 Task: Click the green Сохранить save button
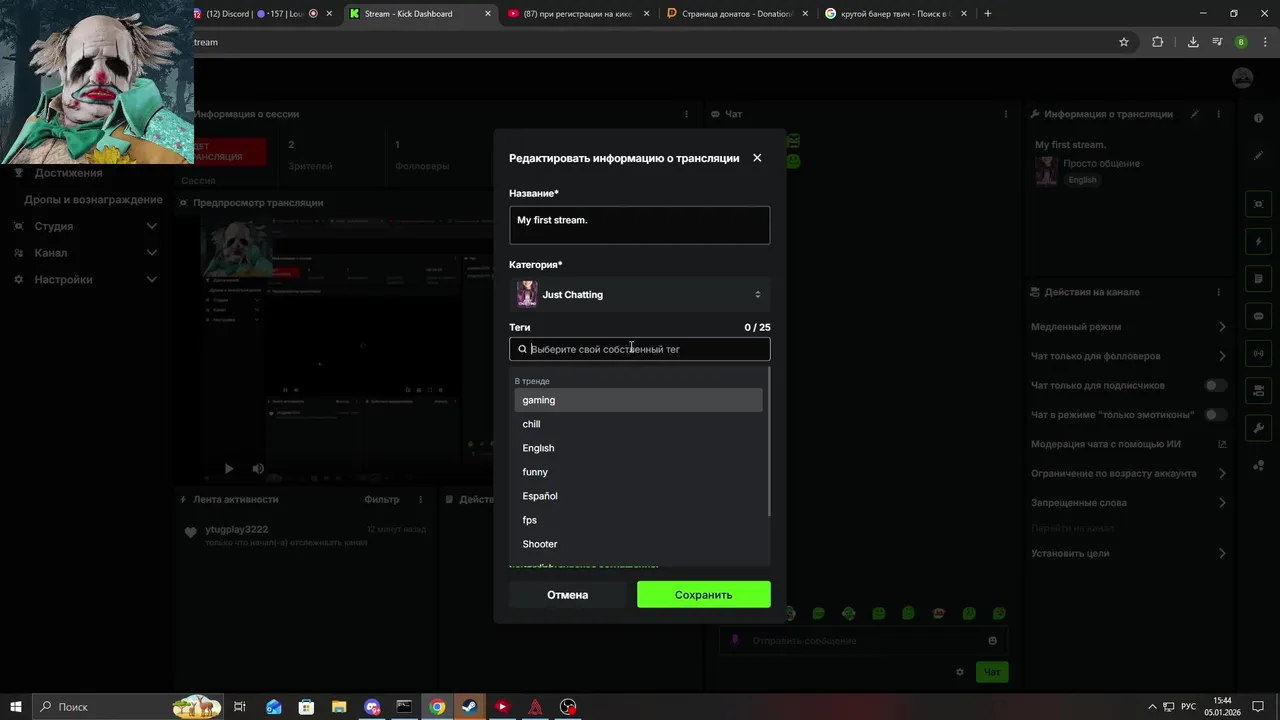(x=704, y=594)
